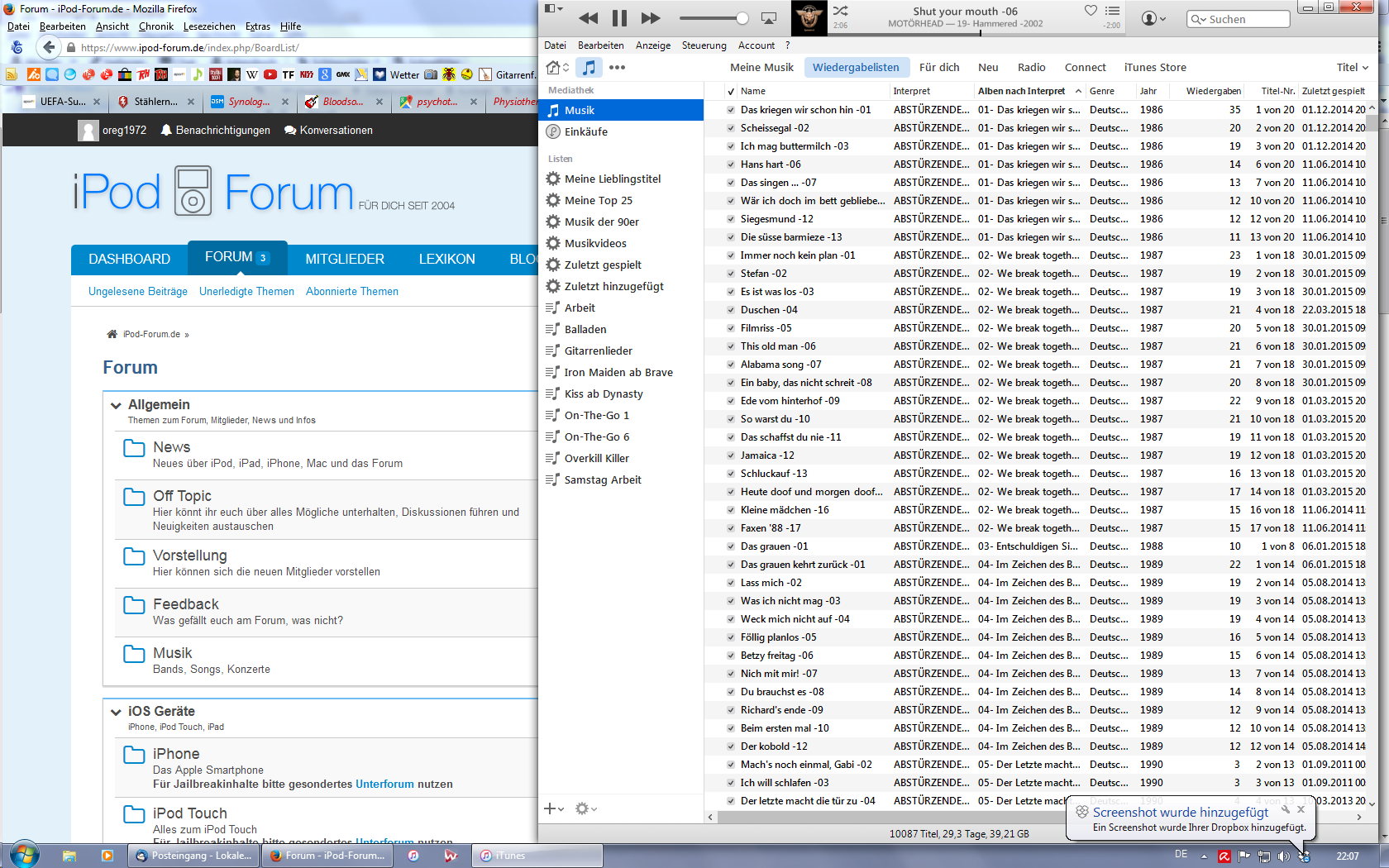The width and height of the screenshot is (1389, 868).
Task: Open the Wikipedia bookmark in Firefox toolbar
Action: [252, 74]
